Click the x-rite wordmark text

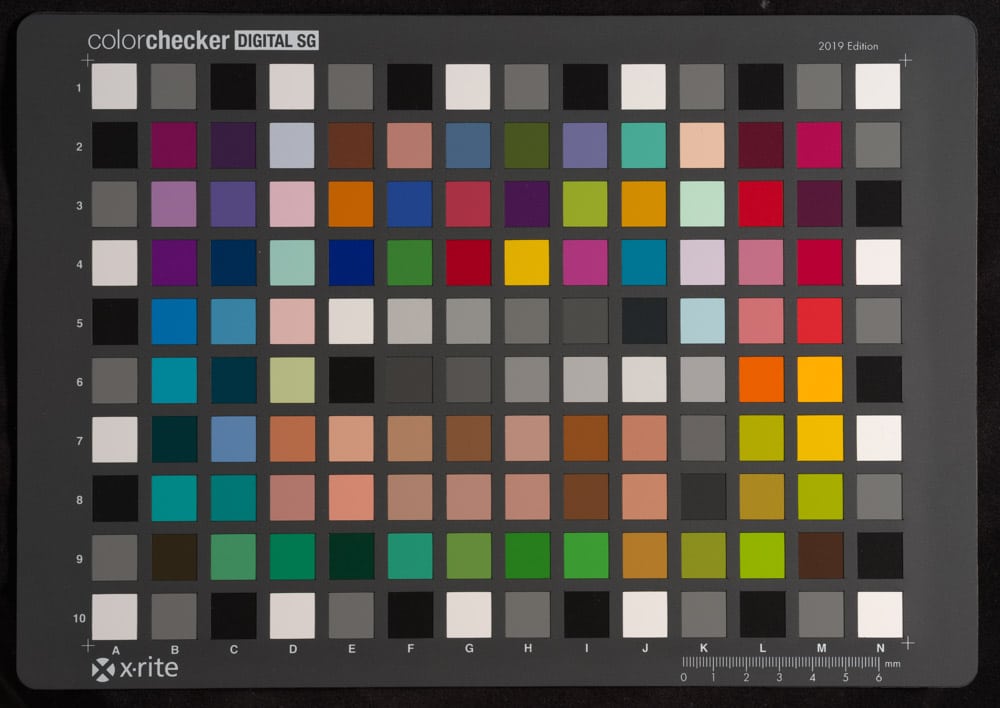click(x=149, y=668)
